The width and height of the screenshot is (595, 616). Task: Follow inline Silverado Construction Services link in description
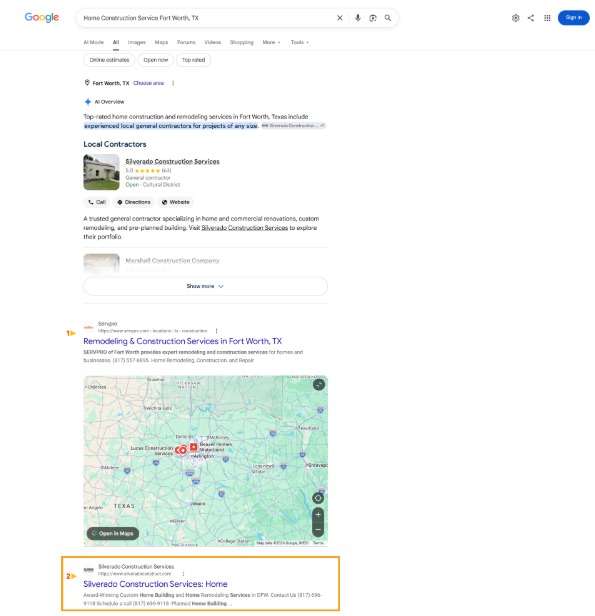[245, 228]
